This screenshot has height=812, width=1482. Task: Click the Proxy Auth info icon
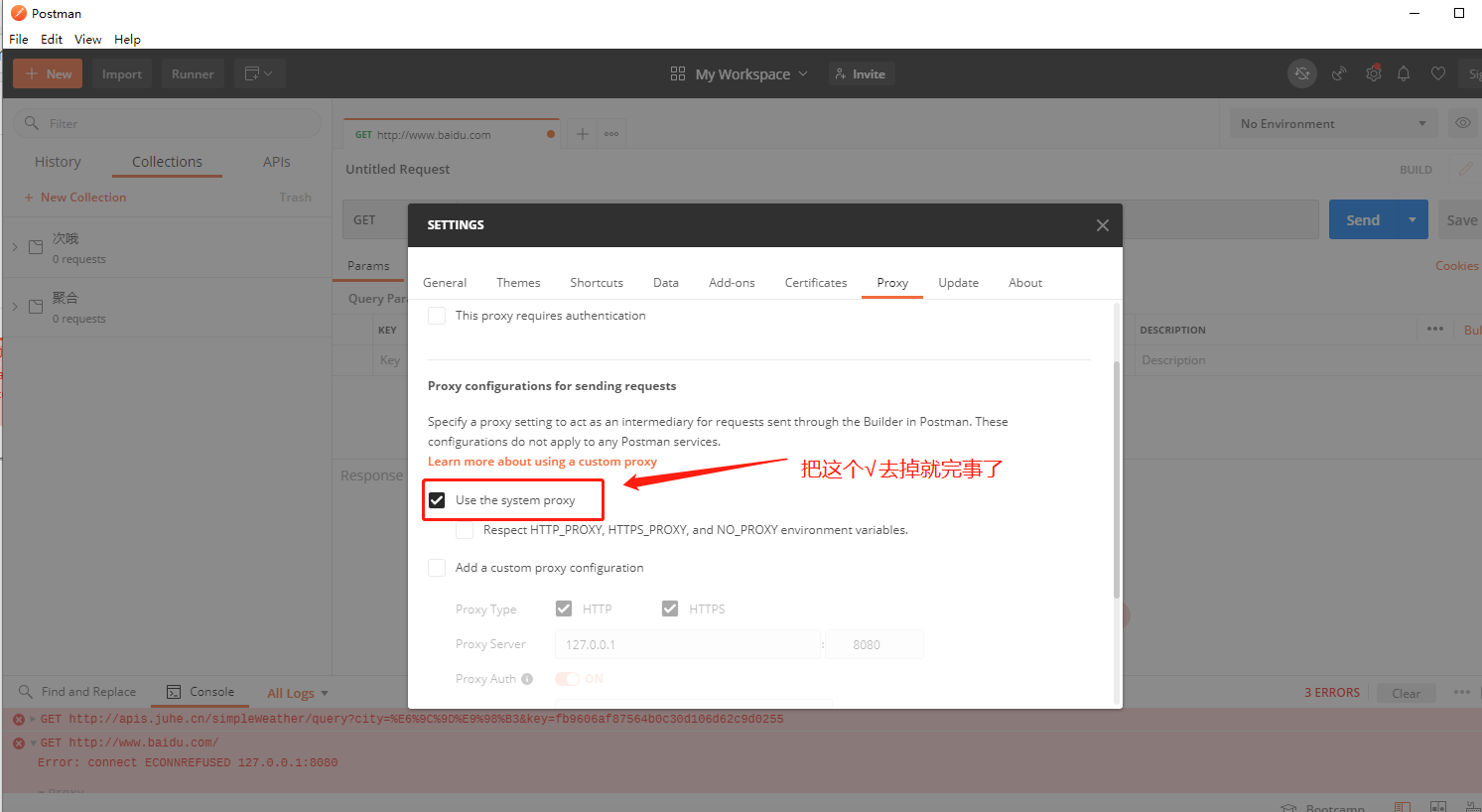(x=527, y=679)
